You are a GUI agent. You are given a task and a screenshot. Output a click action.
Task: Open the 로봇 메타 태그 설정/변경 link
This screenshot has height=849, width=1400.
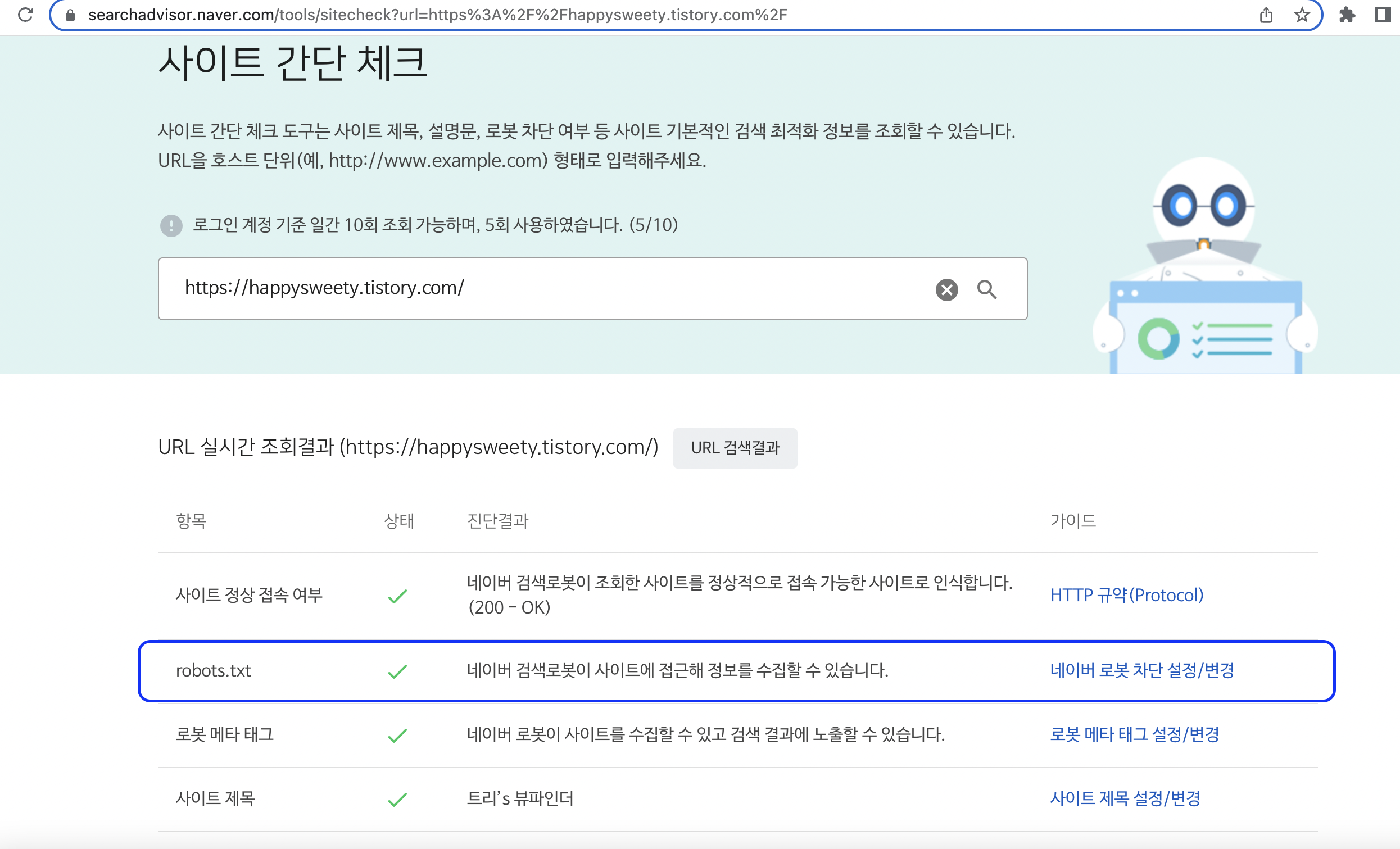click(x=1135, y=735)
